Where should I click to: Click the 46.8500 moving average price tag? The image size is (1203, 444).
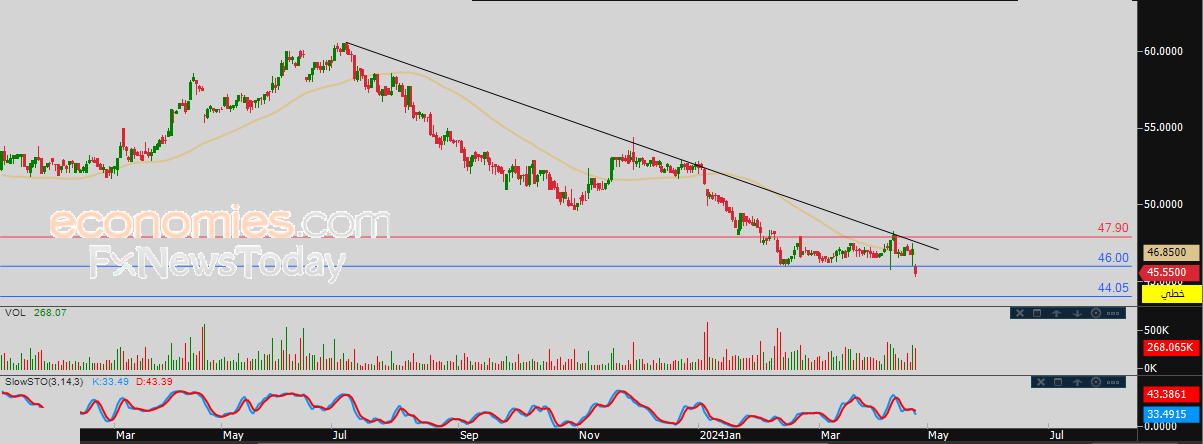coord(1172,254)
